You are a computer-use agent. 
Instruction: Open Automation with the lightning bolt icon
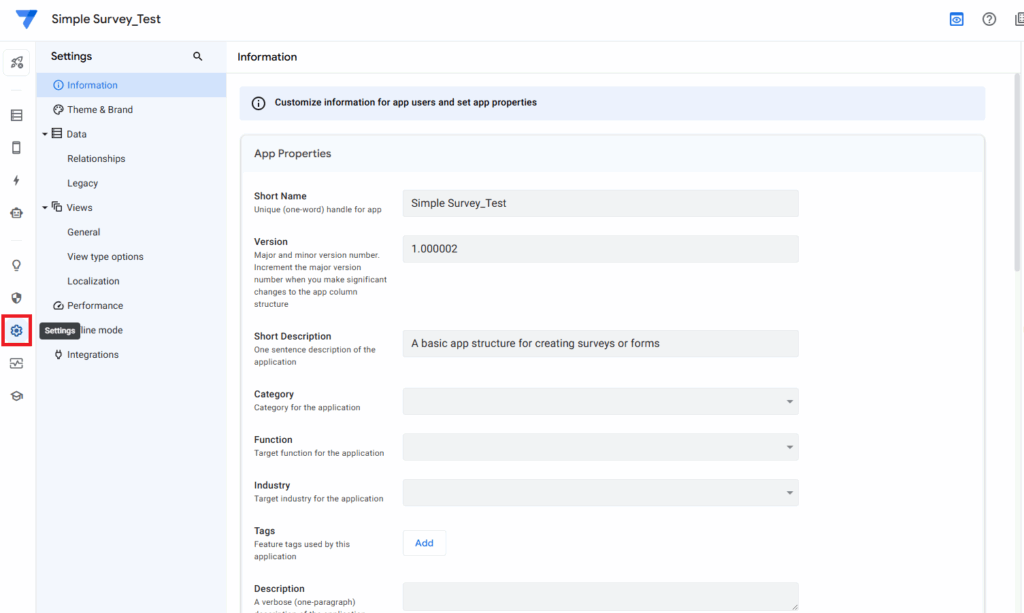(16, 179)
